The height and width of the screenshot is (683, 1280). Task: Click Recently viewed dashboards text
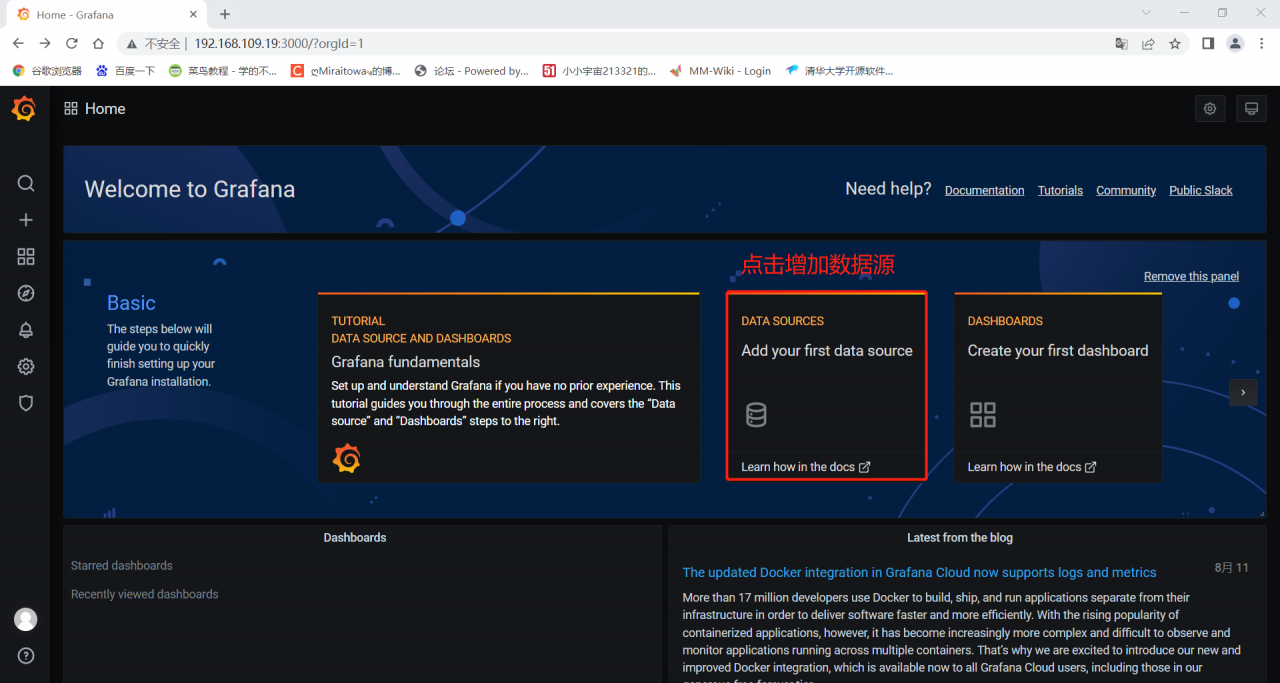[144, 594]
